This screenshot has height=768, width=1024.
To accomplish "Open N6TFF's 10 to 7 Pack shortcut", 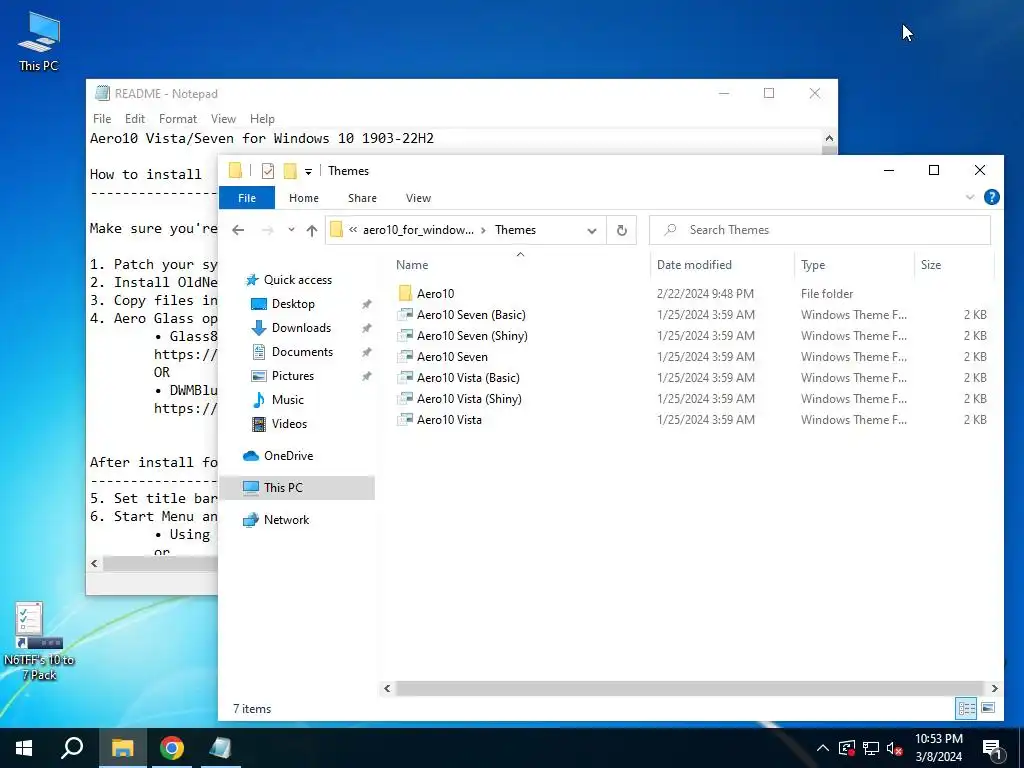I will coord(39,641).
